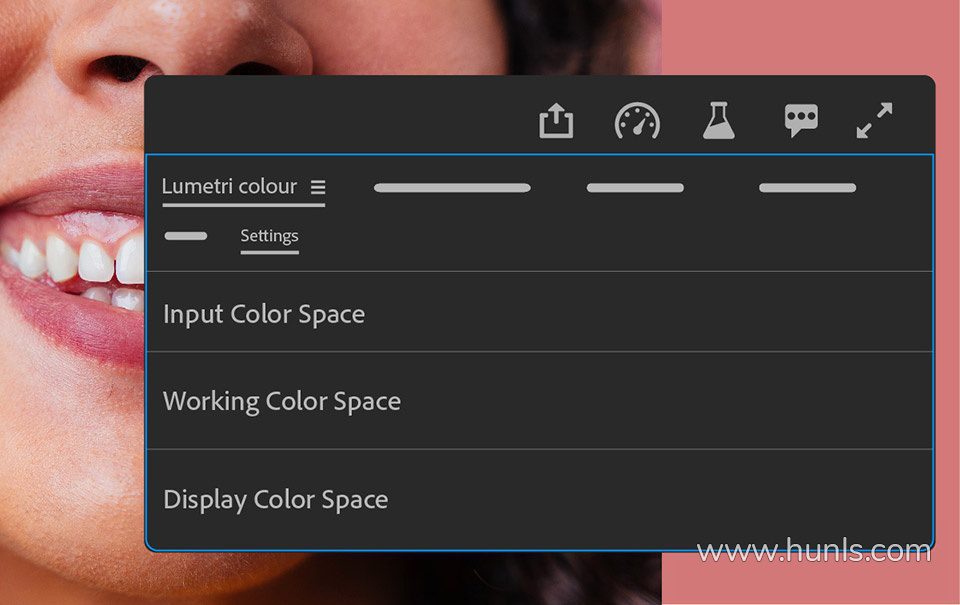The height and width of the screenshot is (605, 960).
Task: Expand the Working Color Space section
Action: coord(539,400)
